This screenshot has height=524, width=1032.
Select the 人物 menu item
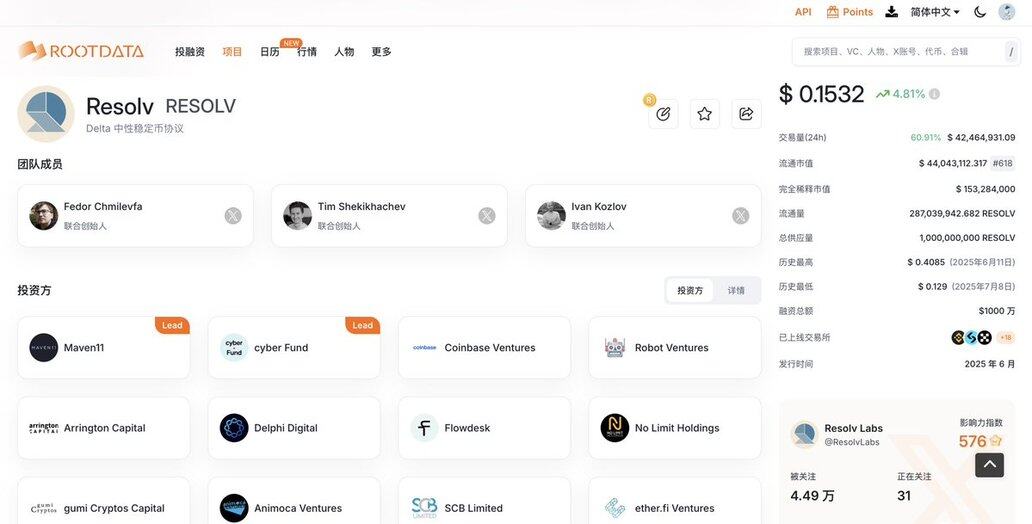pos(344,51)
